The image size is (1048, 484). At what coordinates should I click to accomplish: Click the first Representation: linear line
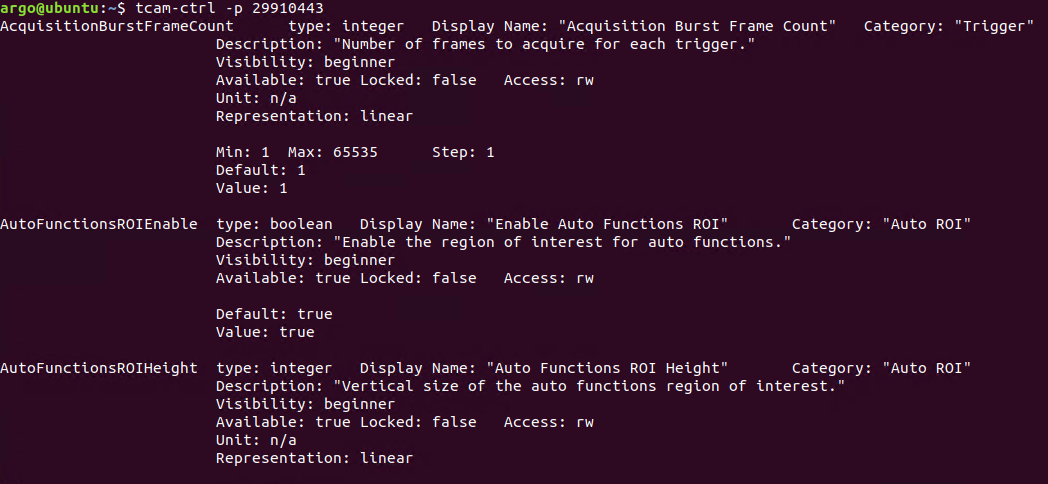tap(314, 116)
